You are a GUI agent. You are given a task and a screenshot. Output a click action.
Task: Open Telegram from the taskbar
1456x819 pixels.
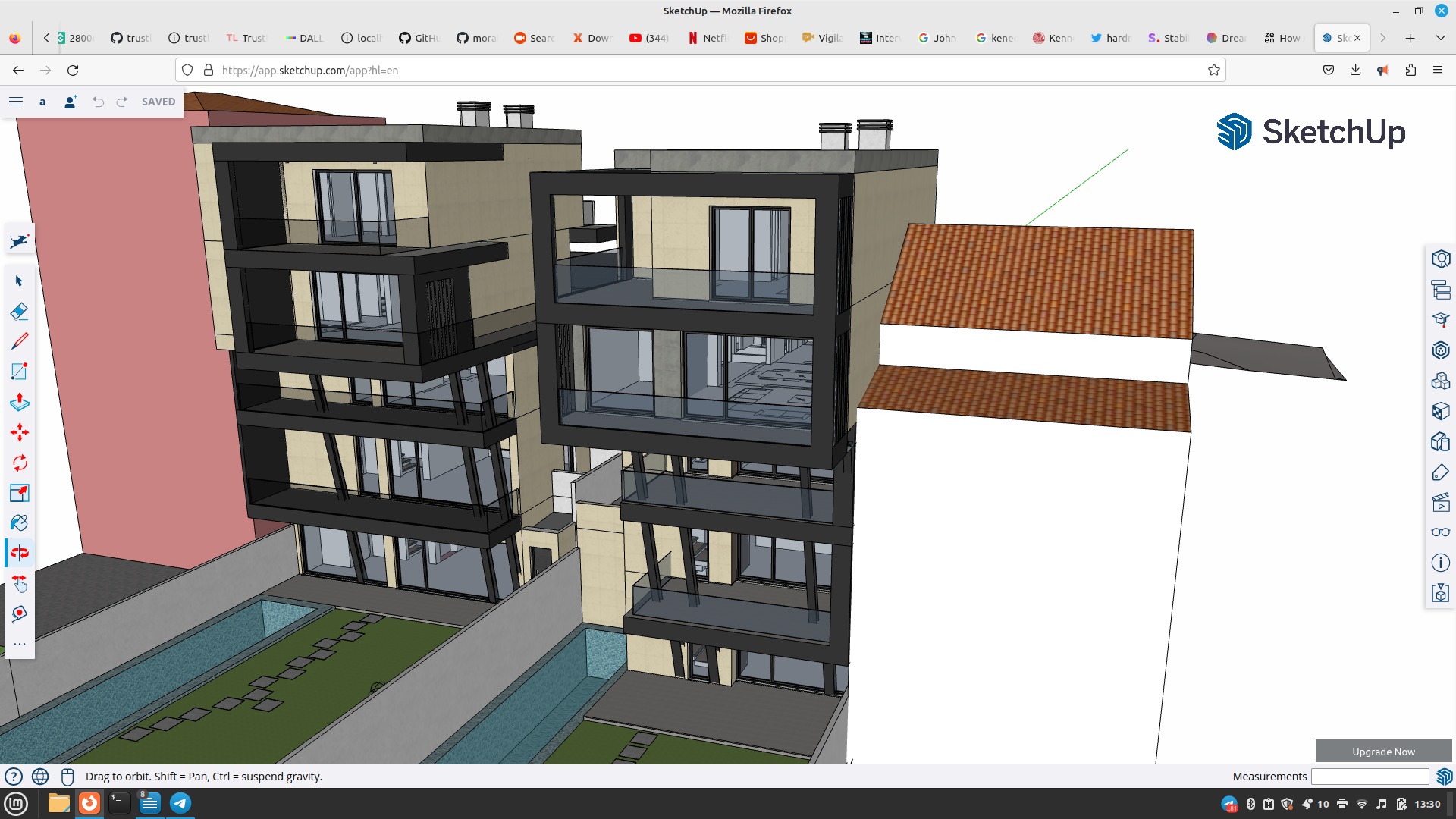coord(180,803)
